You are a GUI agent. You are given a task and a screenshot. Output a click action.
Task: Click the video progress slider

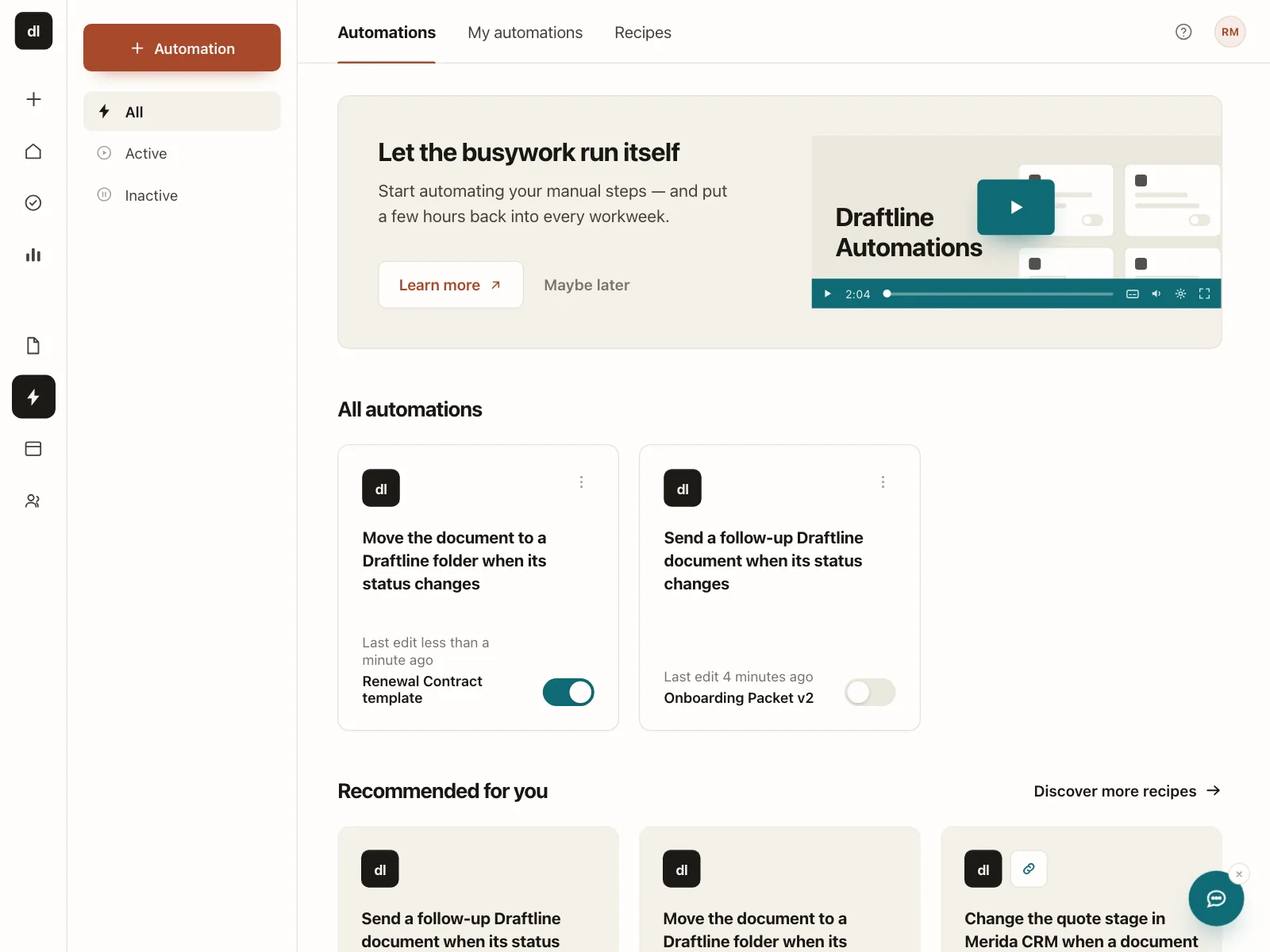[x=1000, y=294]
